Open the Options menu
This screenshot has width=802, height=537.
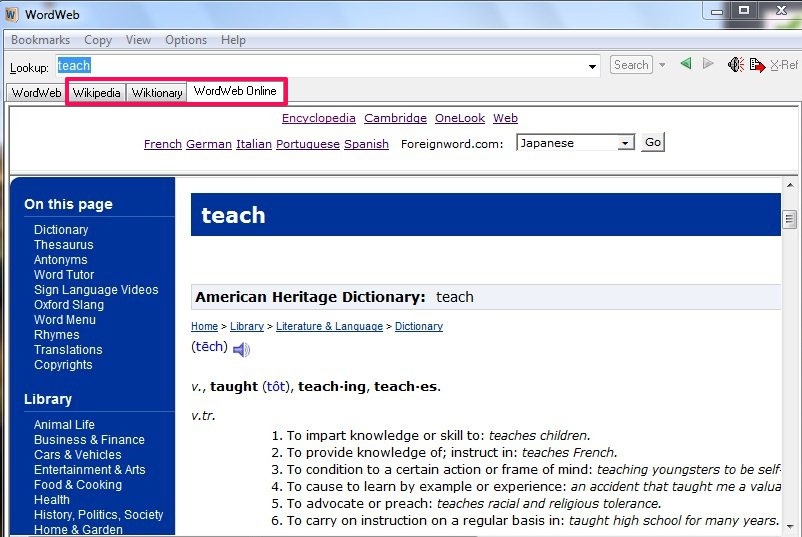pyautogui.click(x=186, y=40)
